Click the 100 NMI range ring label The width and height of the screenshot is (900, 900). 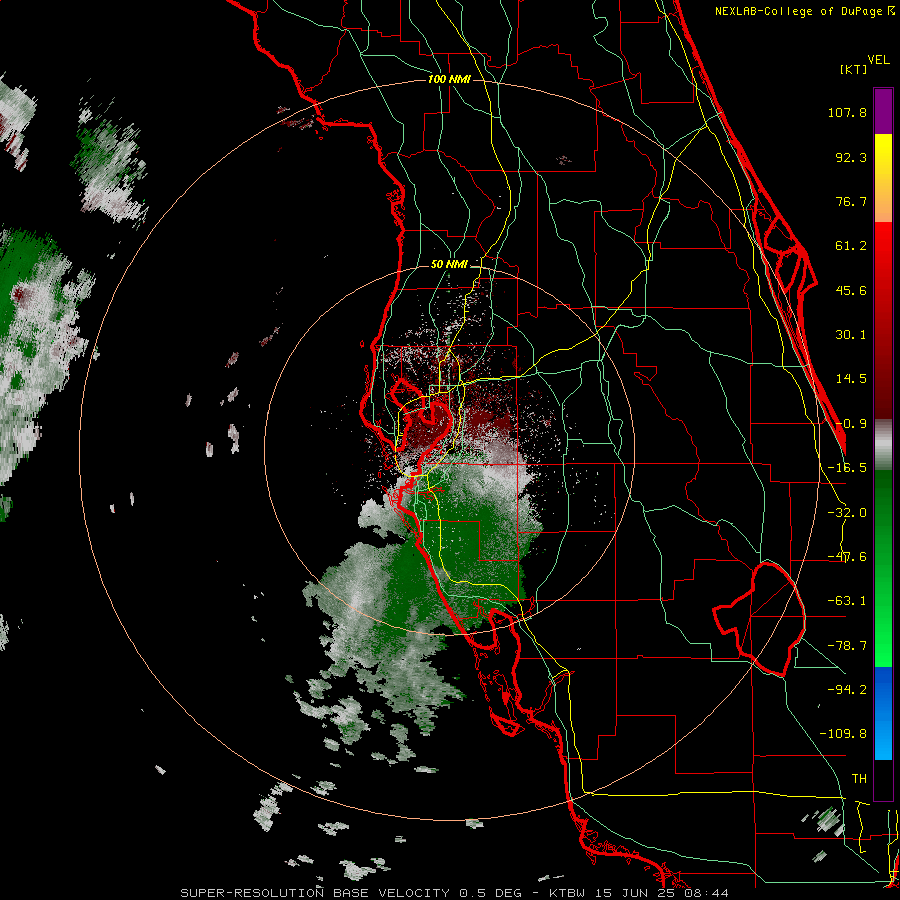[x=449, y=79]
